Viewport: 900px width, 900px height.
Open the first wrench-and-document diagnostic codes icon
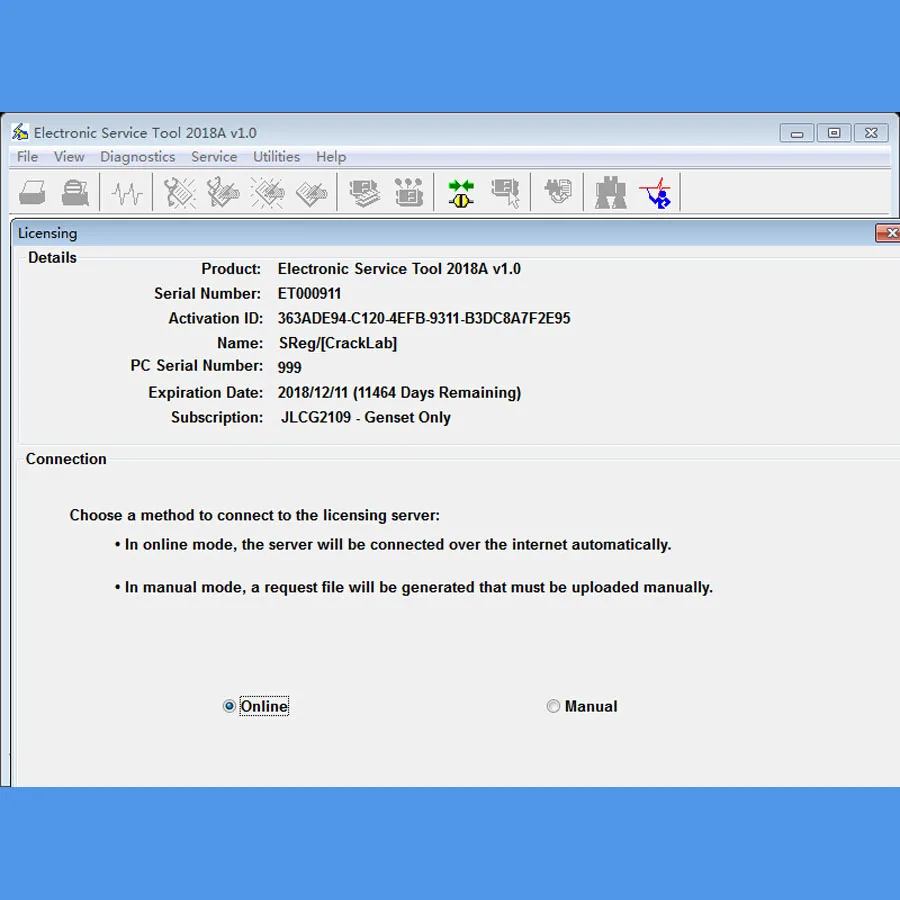point(179,193)
